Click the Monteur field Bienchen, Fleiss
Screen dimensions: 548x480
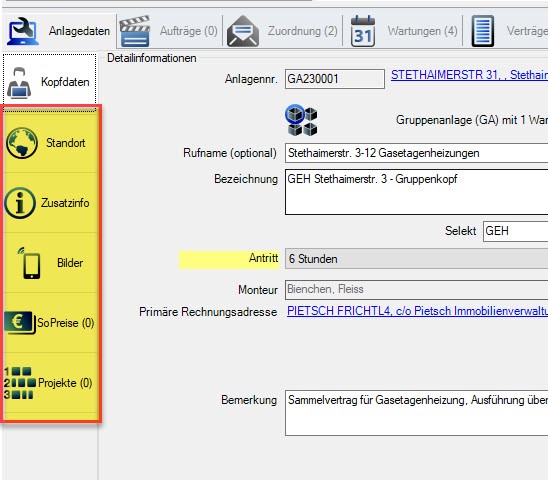click(417, 289)
